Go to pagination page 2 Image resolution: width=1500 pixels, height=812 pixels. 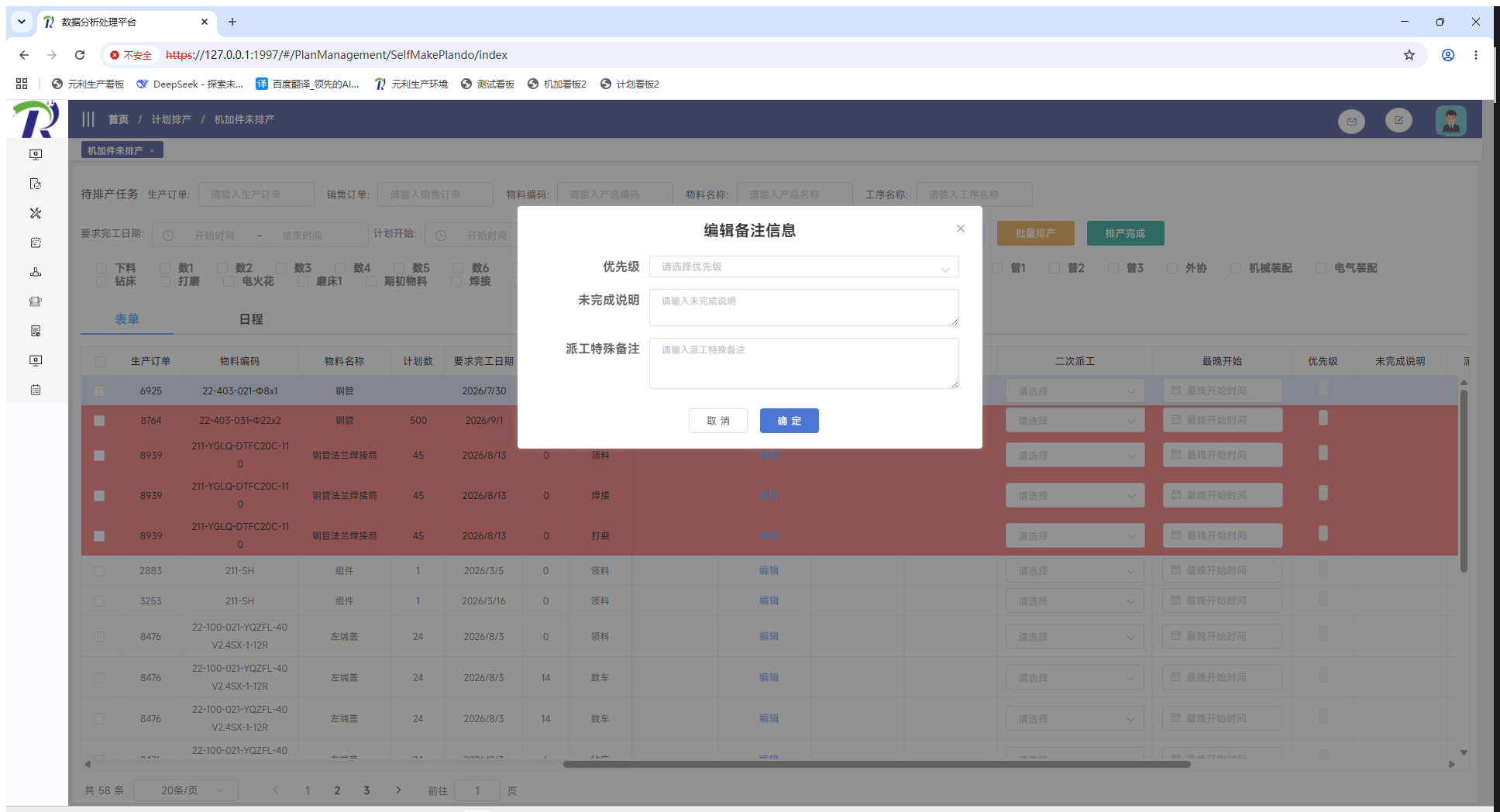coord(337,790)
